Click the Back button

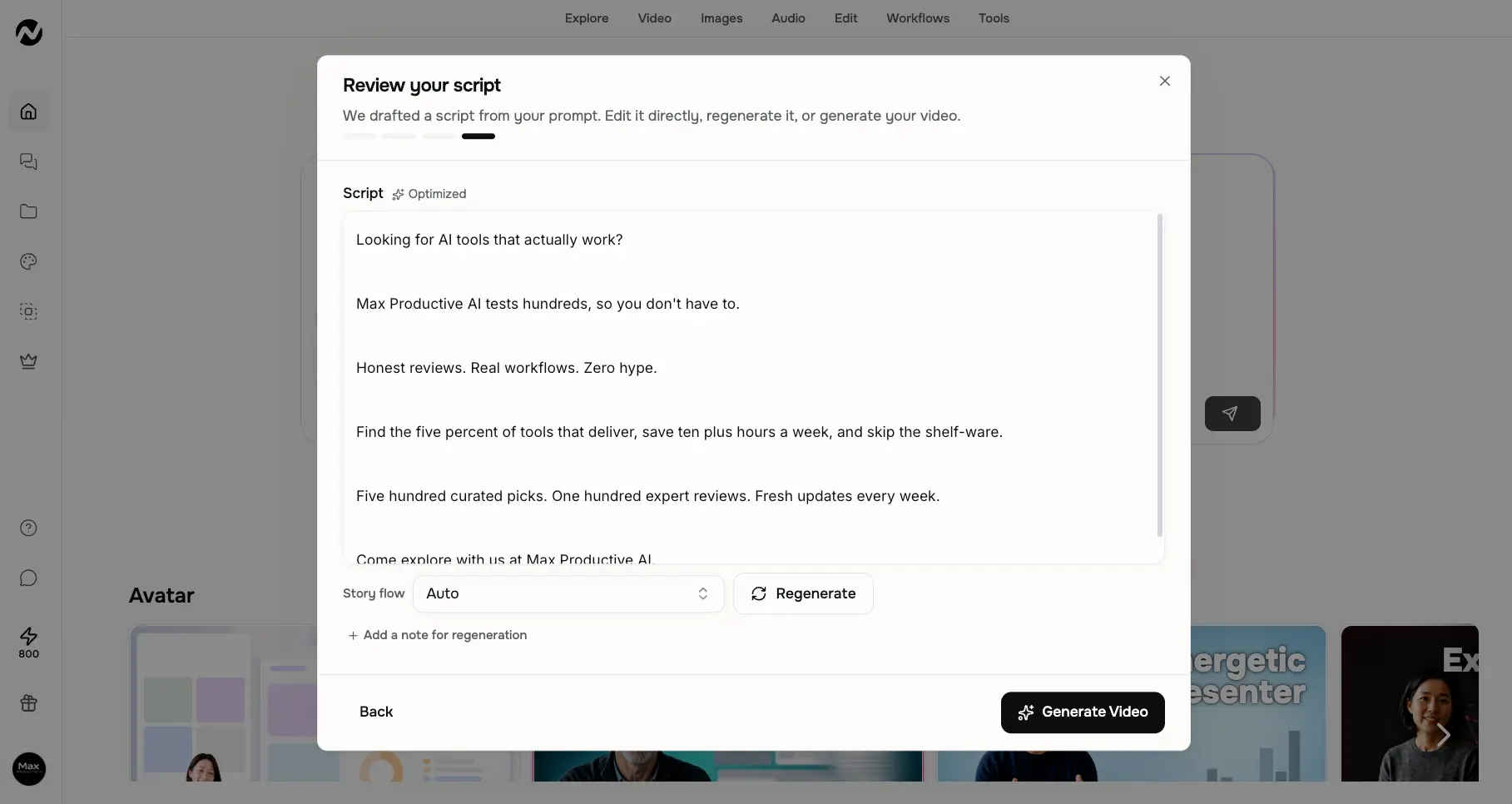[x=376, y=712]
